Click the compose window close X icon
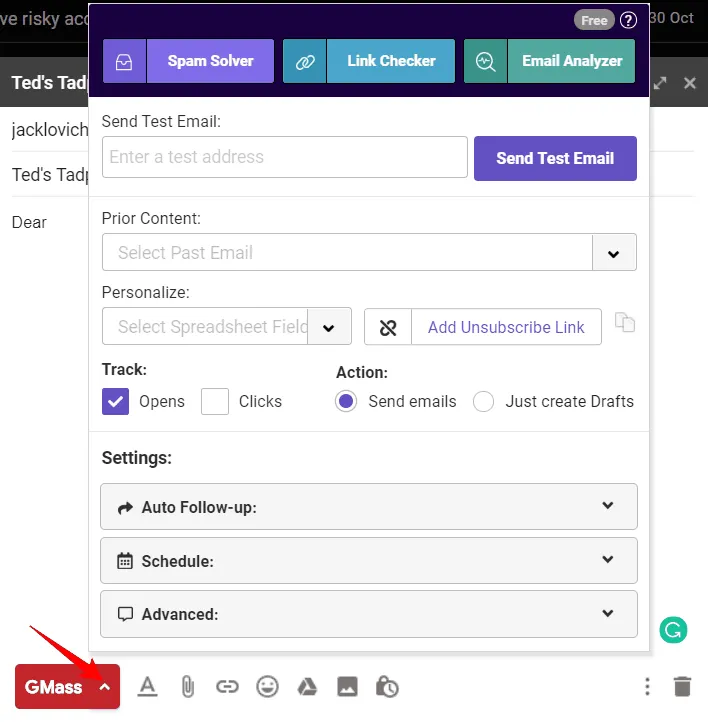Viewport: 708px width, 722px height. point(690,83)
